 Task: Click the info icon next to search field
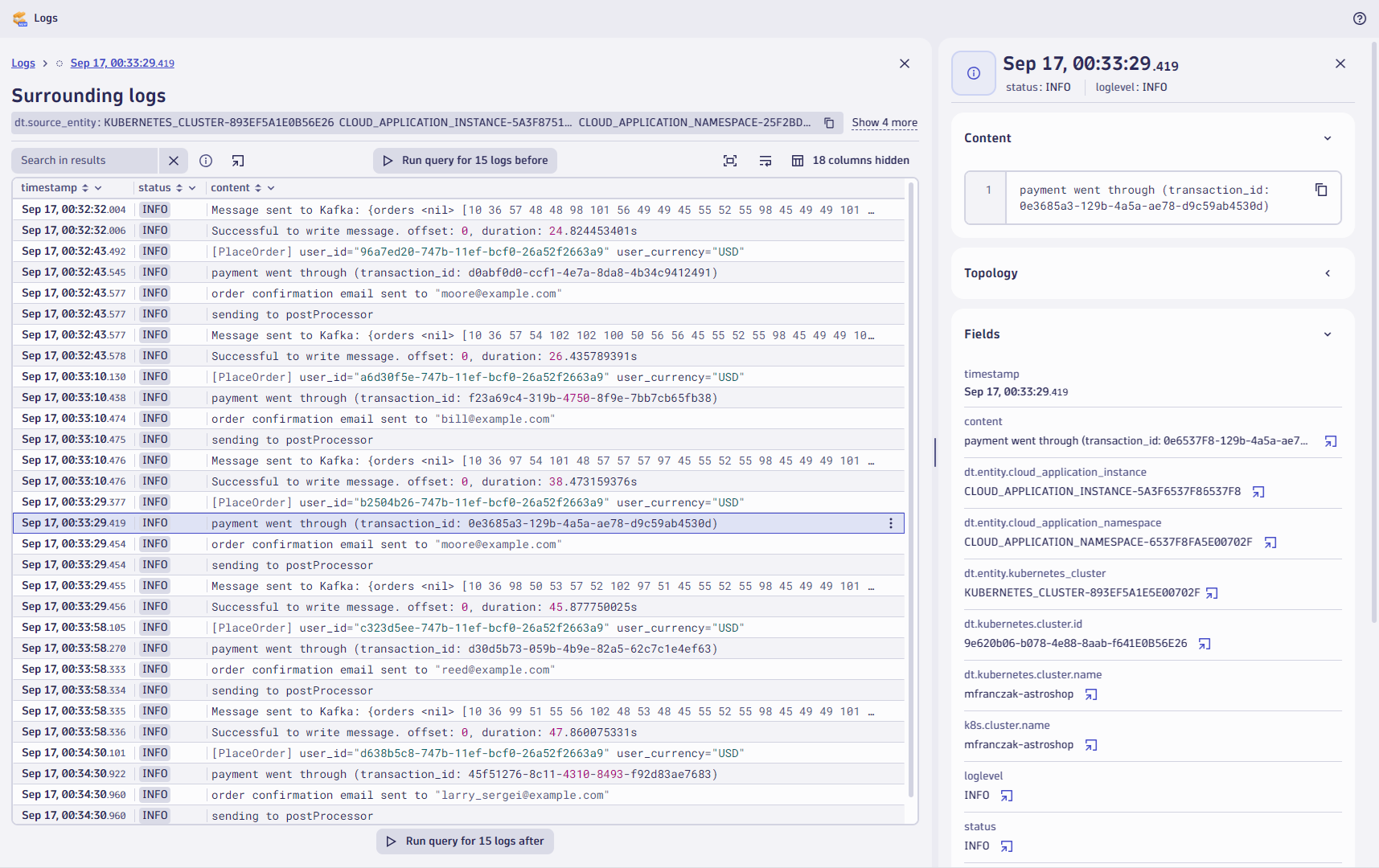[206, 161]
